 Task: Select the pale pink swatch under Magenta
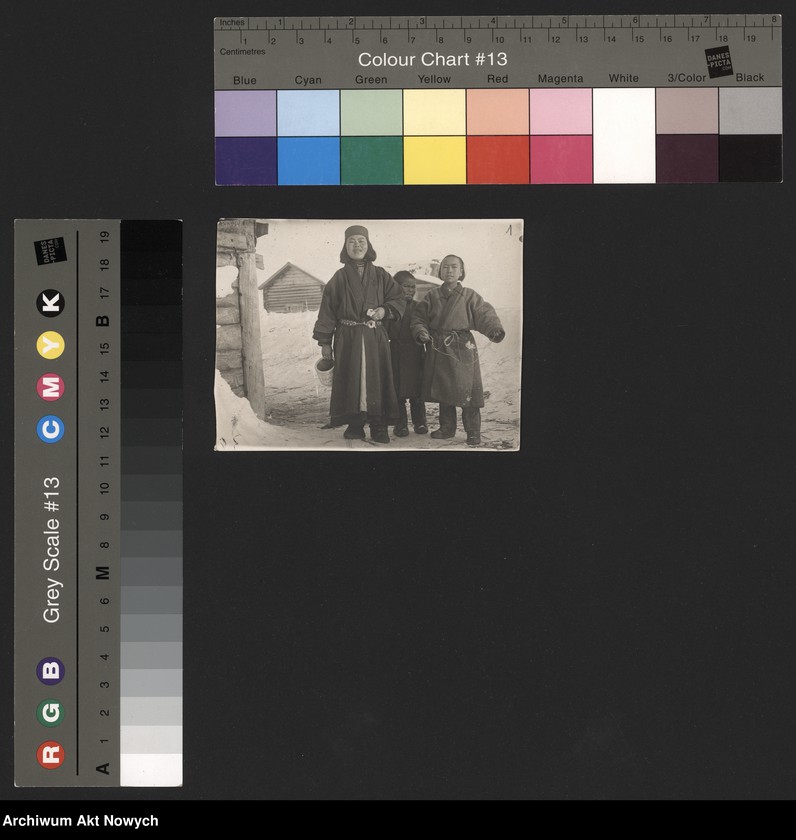[561, 111]
